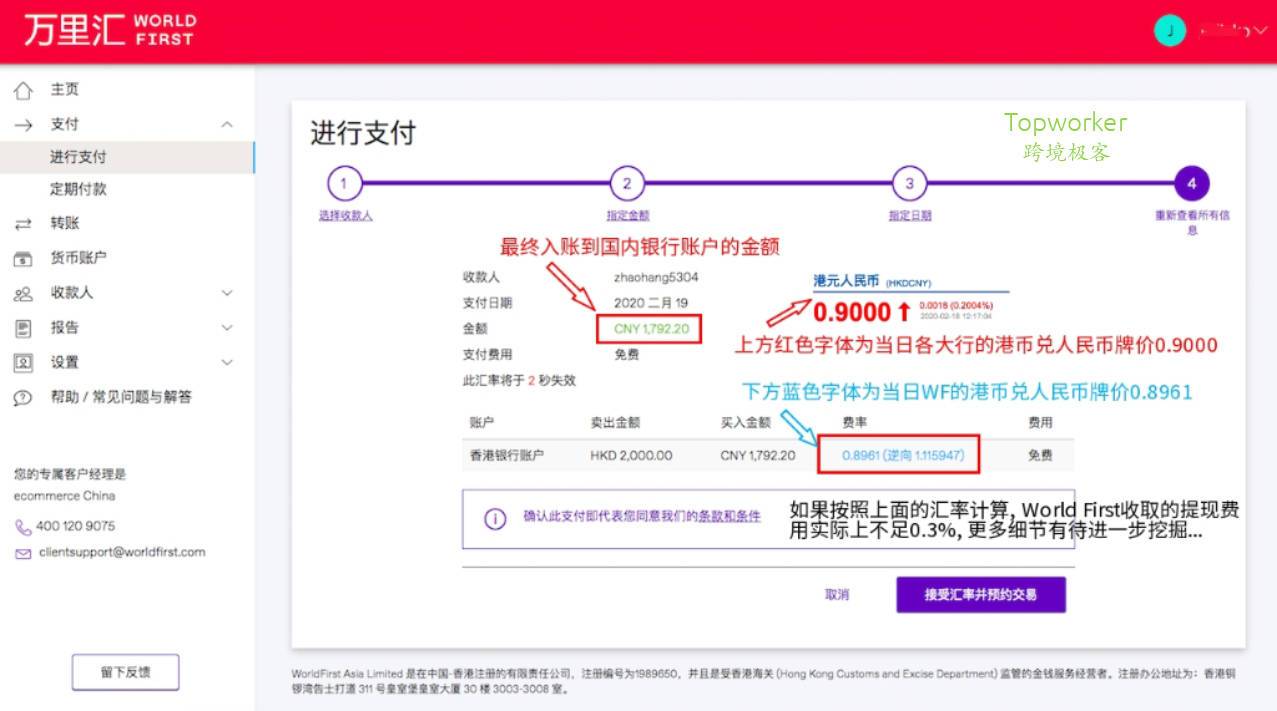This screenshot has height=711, width=1277.
Task: Go to step 2 circle
Action: [627, 183]
